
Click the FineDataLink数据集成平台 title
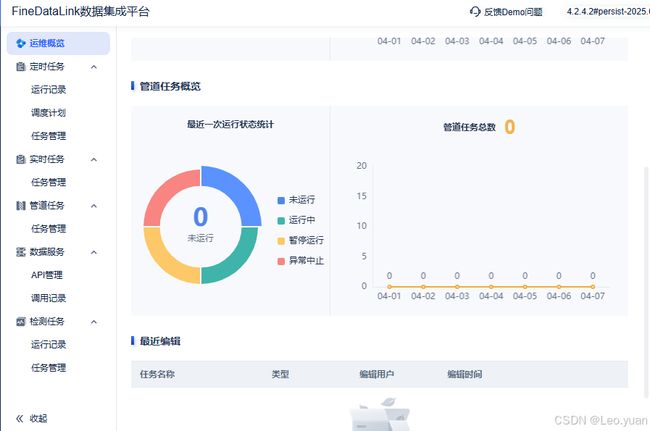80,12
